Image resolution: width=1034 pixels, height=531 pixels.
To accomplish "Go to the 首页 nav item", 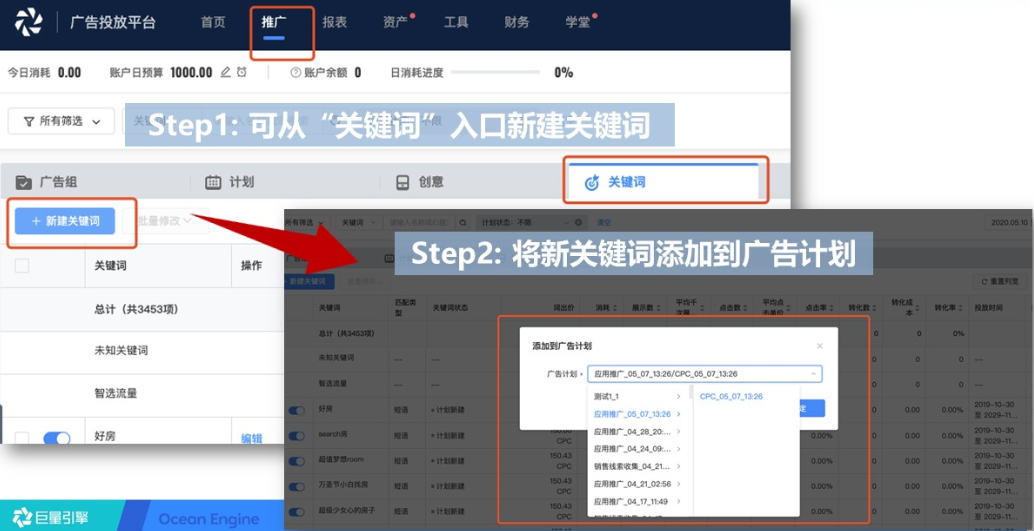I will click(x=213, y=22).
